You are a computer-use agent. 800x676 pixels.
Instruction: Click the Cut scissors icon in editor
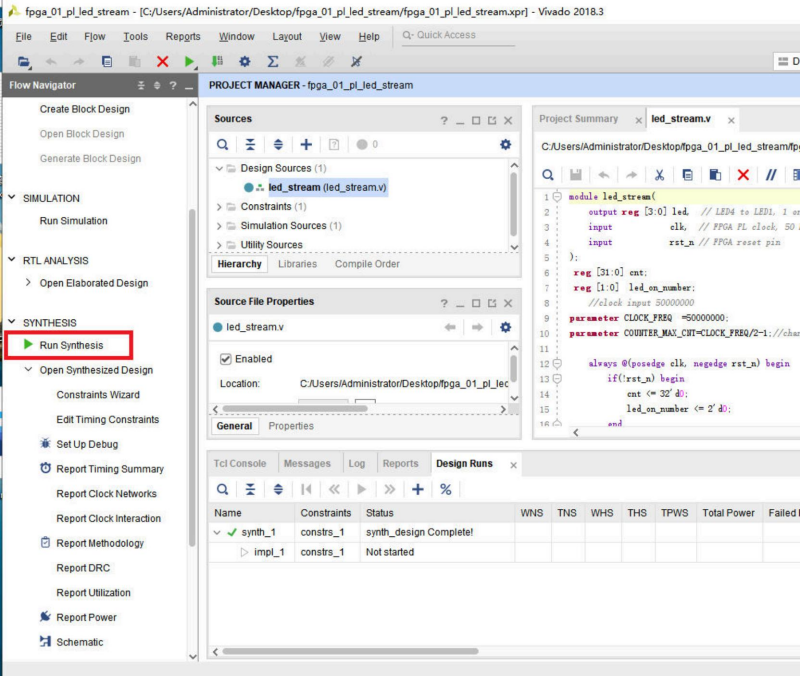click(660, 175)
